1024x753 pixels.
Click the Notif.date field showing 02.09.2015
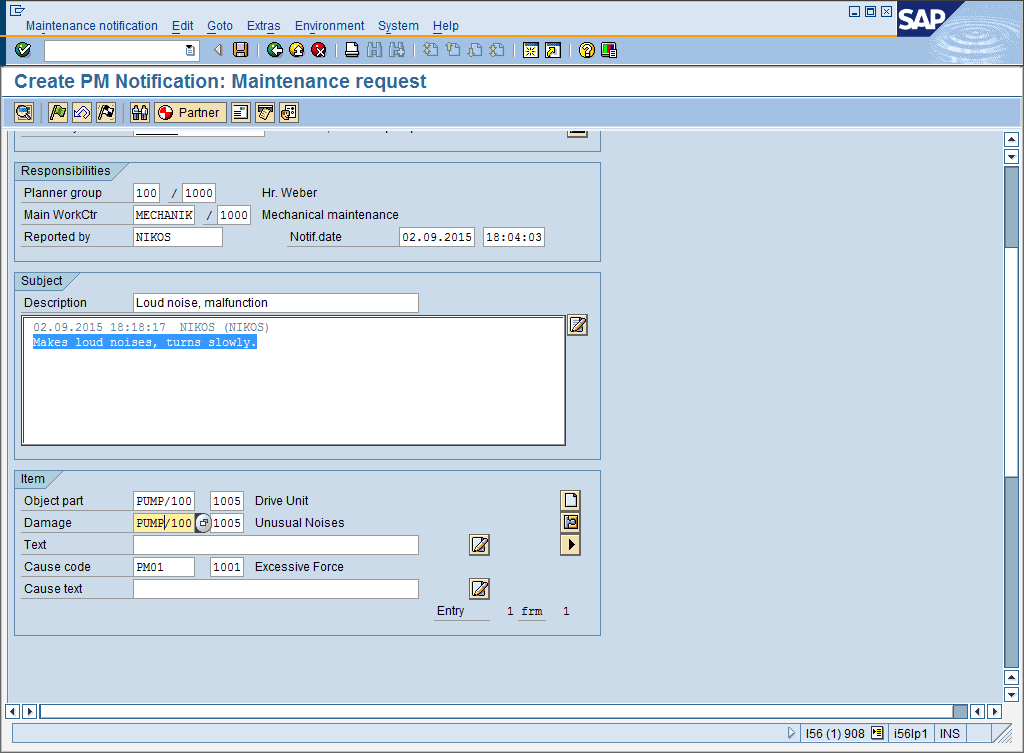pos(437,237)
